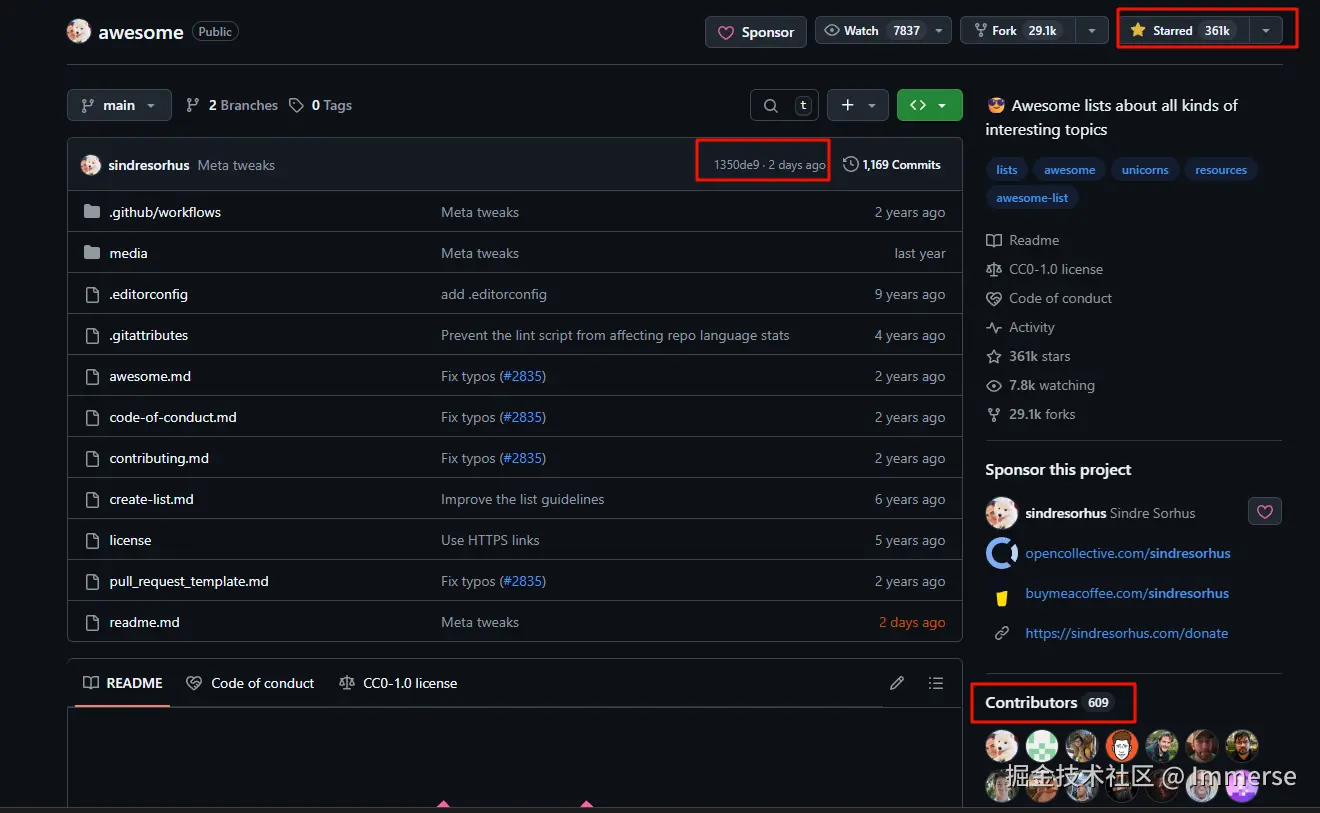Open the Fork options dropdown arrow
The height and width of the screenshot is (813, 1320).
(x=1092, y=31)
